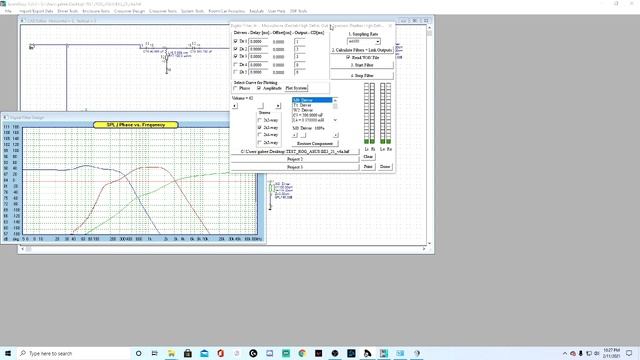Click the Start Filter button
Screen dimensions: 640x360
point(362,65)
